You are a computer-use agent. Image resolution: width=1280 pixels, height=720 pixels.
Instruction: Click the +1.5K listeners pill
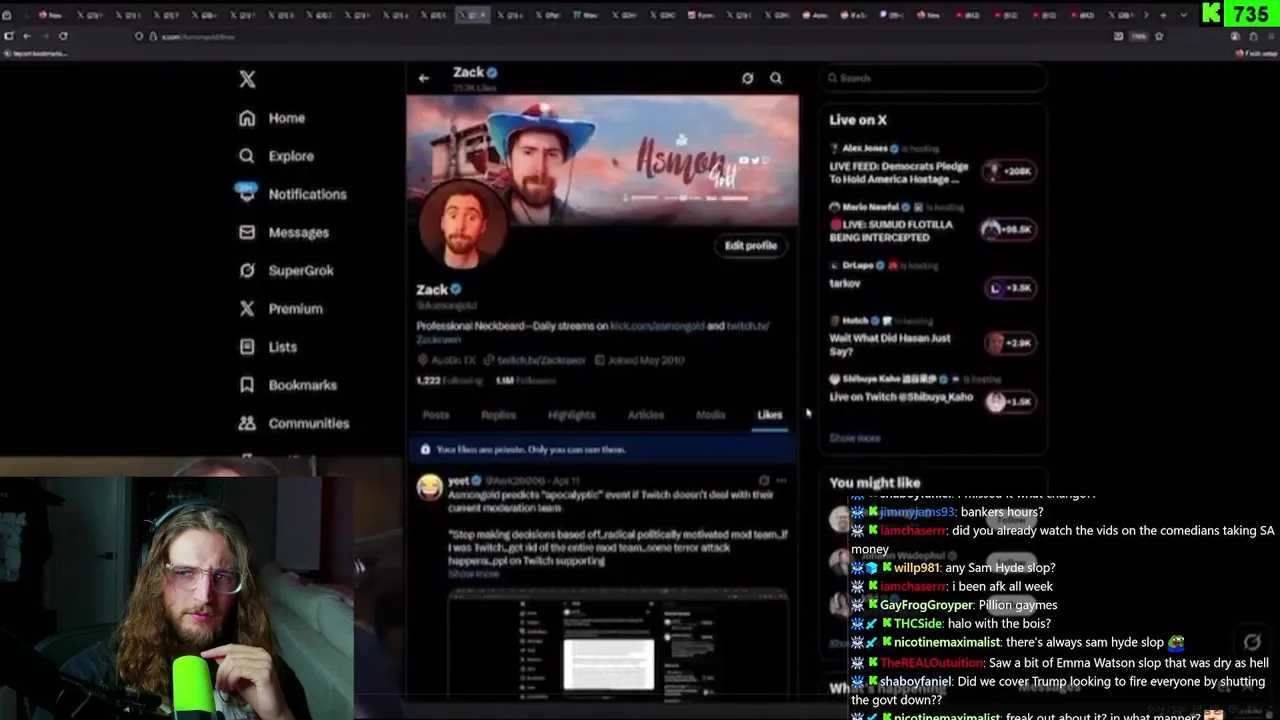(1010, 401)
